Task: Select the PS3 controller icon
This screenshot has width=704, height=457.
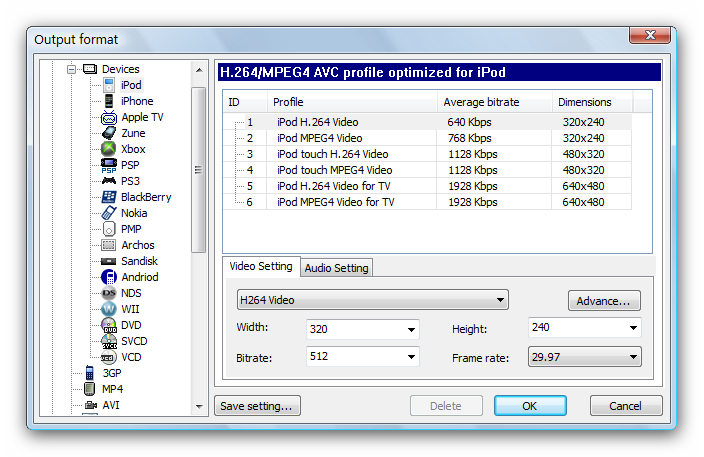Action: click(109, 181)
